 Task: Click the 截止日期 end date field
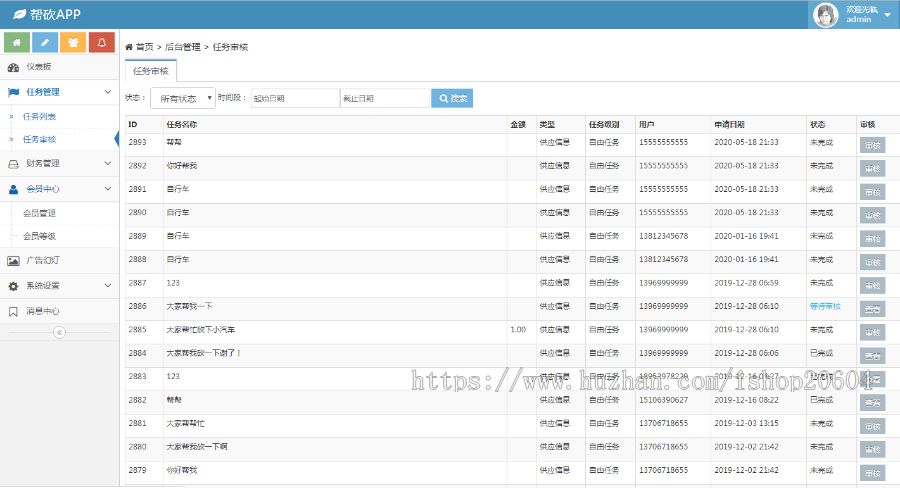tap(385, 98)
